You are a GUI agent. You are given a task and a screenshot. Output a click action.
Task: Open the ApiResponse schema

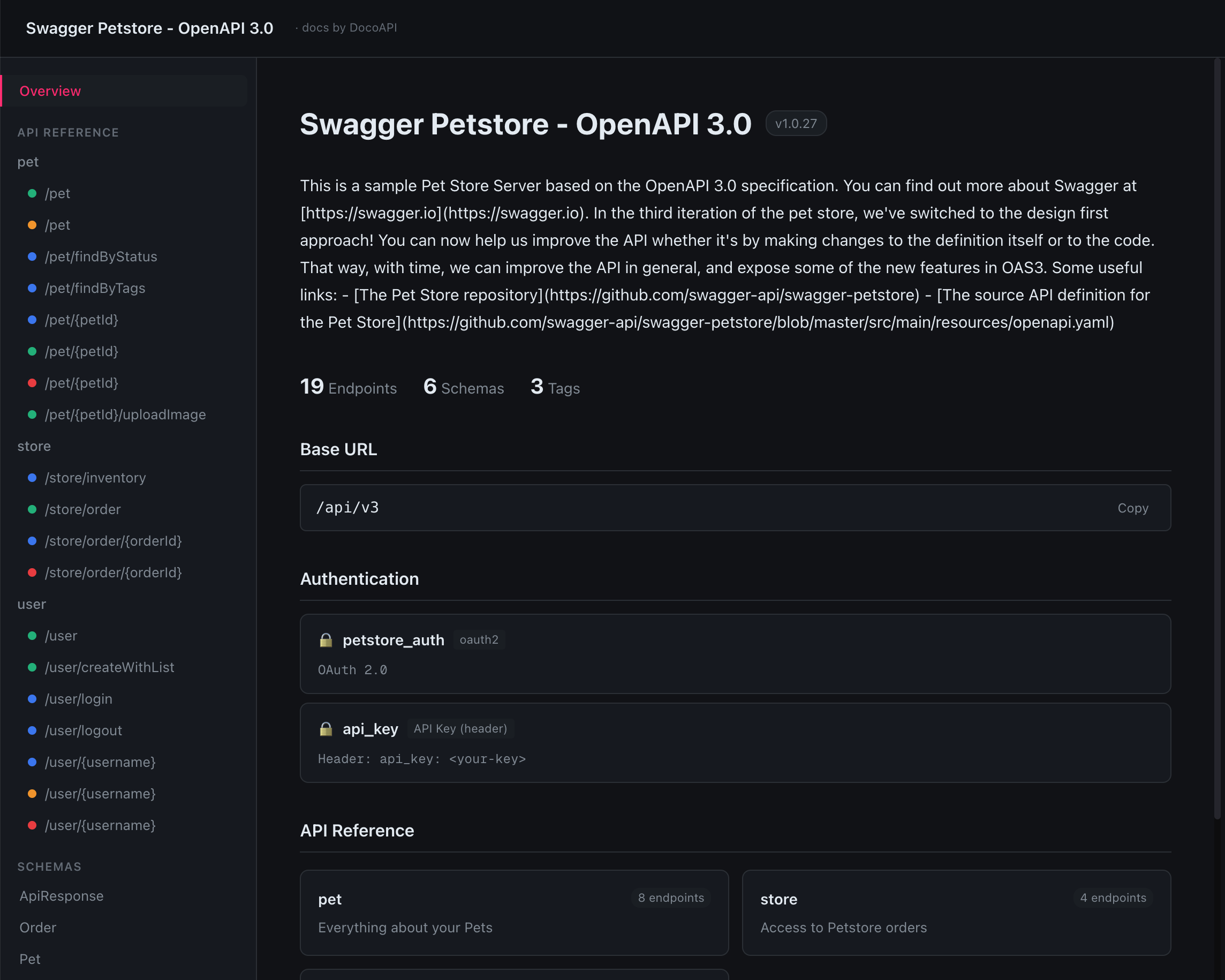pyautogui.click(x=62, y=896)
